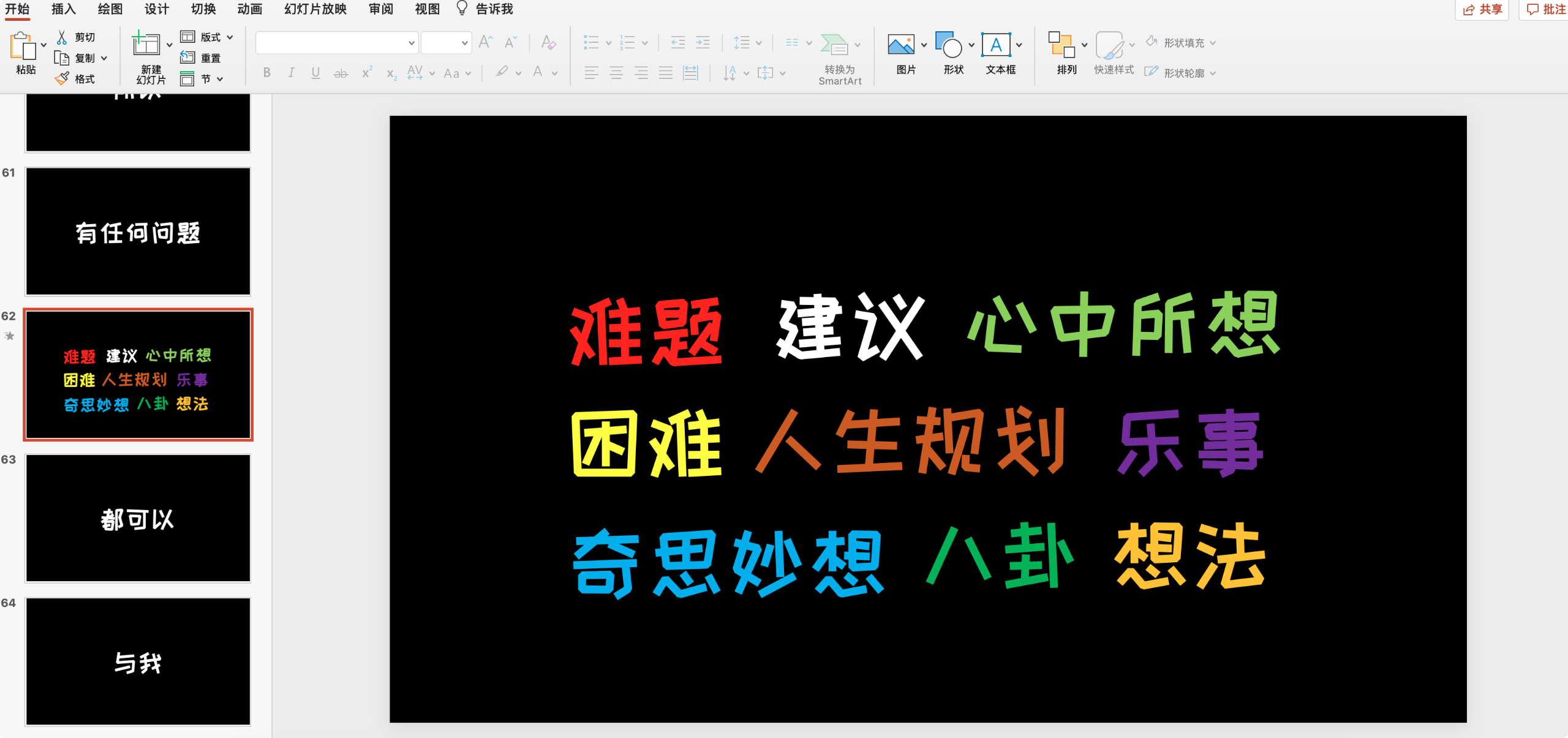Image resolution: width=1568 pixels, height=738 pixels.
Task: Insert a picture with the 图片 icon
Action: [900, 45]
